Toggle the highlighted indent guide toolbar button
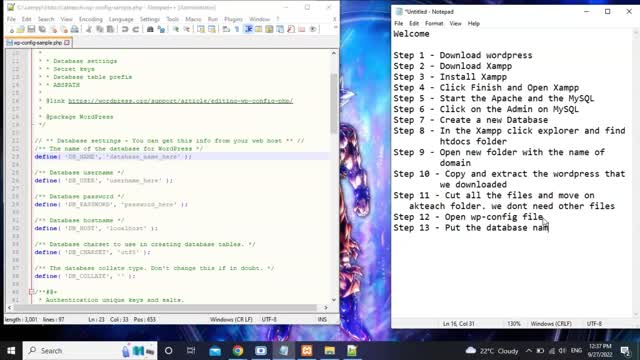Viewport: 640px width, 360px height. [248, 29]
